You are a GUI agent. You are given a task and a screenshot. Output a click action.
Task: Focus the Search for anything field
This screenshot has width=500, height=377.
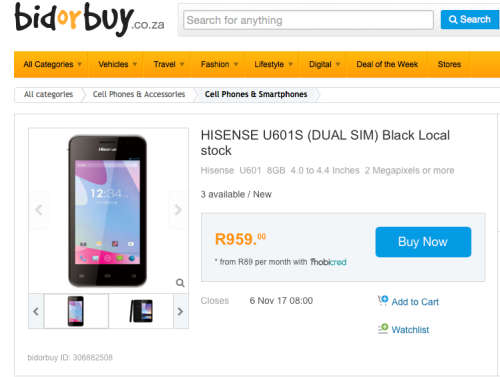point(308,20)
